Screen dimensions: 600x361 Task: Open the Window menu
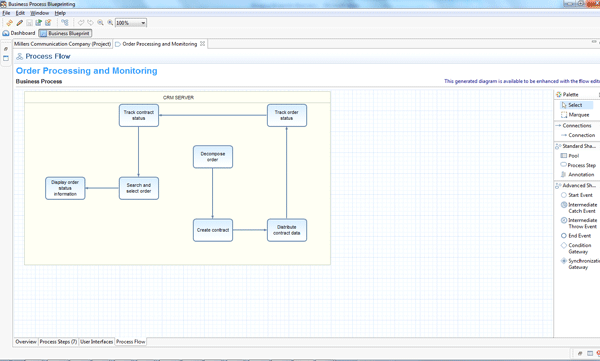[39, 13]
